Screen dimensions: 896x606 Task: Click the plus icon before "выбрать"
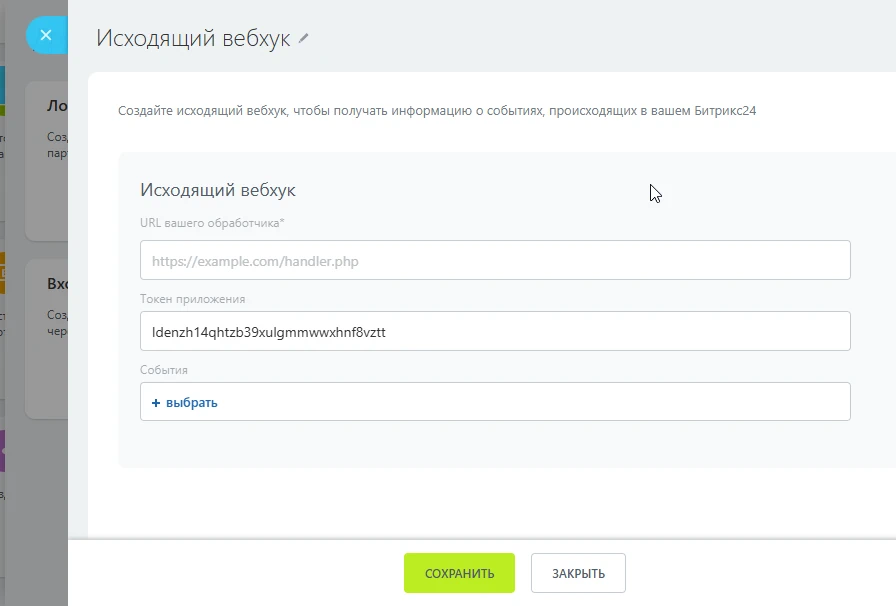156,402
